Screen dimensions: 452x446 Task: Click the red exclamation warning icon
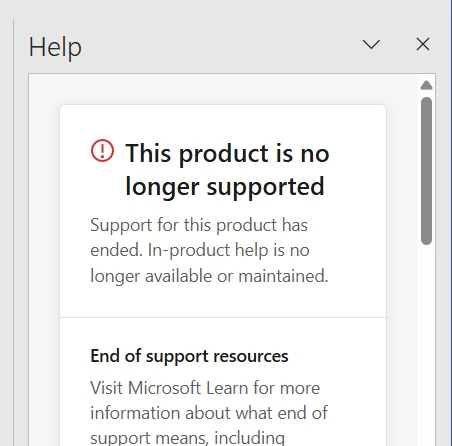click(102, 151)
